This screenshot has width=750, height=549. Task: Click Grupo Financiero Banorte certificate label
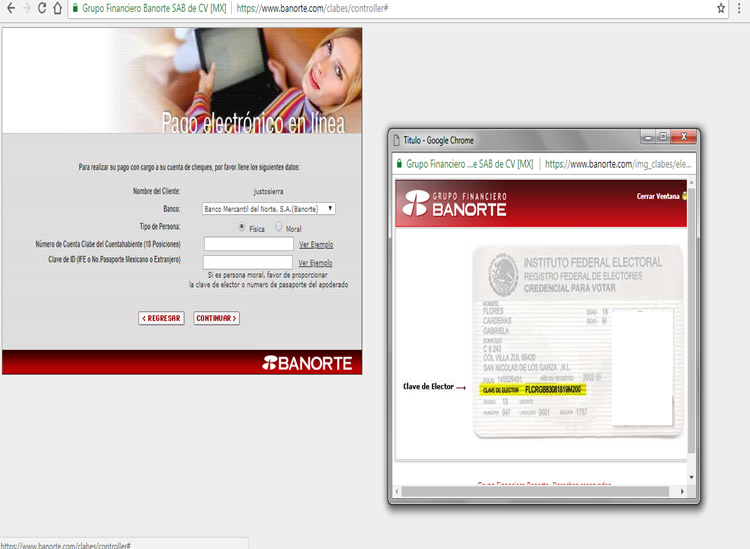coord(154,8)
